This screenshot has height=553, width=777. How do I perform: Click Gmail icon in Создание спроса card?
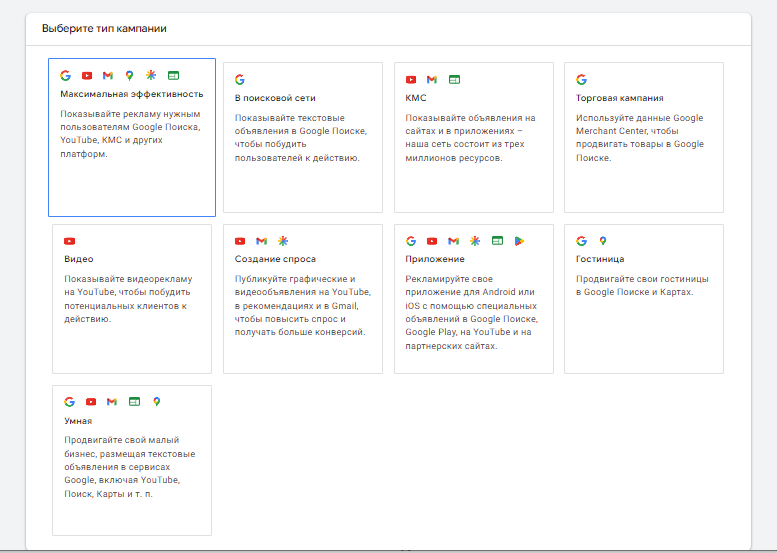click(x=262, y=241)
